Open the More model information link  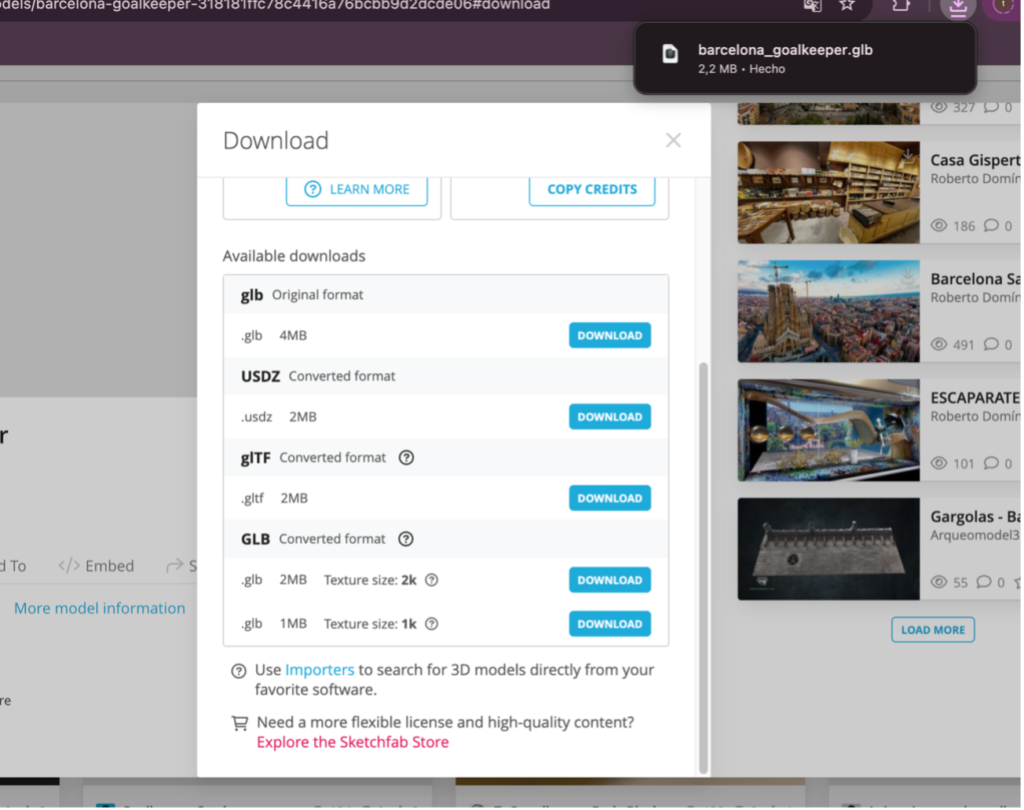pos(99,607)
